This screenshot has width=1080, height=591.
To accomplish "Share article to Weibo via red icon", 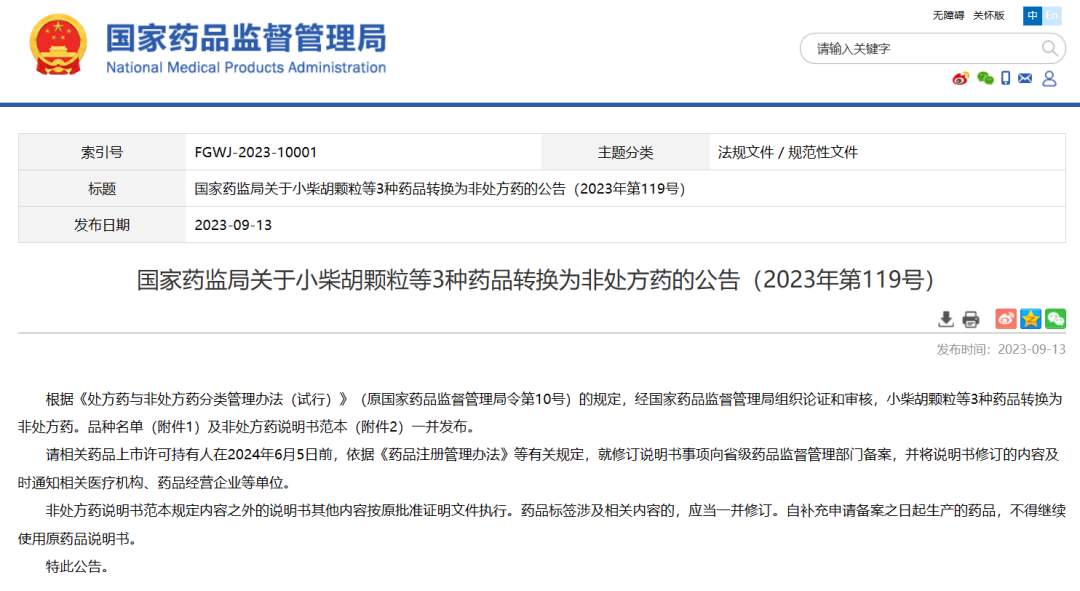I will (1006, 318).
